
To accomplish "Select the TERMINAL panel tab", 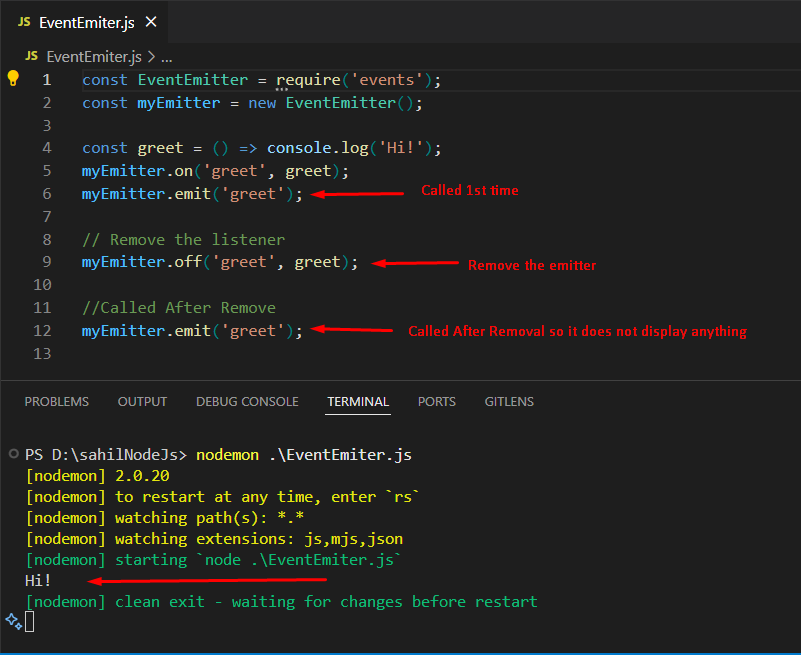I will point(358,401).
